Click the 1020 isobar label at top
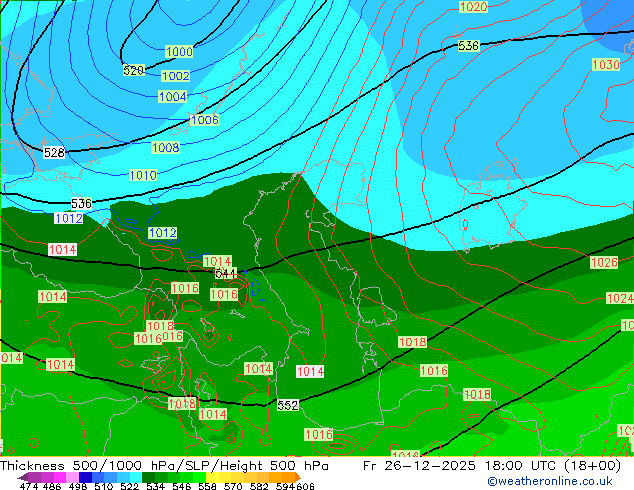The height and width of the screenshot is (490, 634). tap(473, 7)
